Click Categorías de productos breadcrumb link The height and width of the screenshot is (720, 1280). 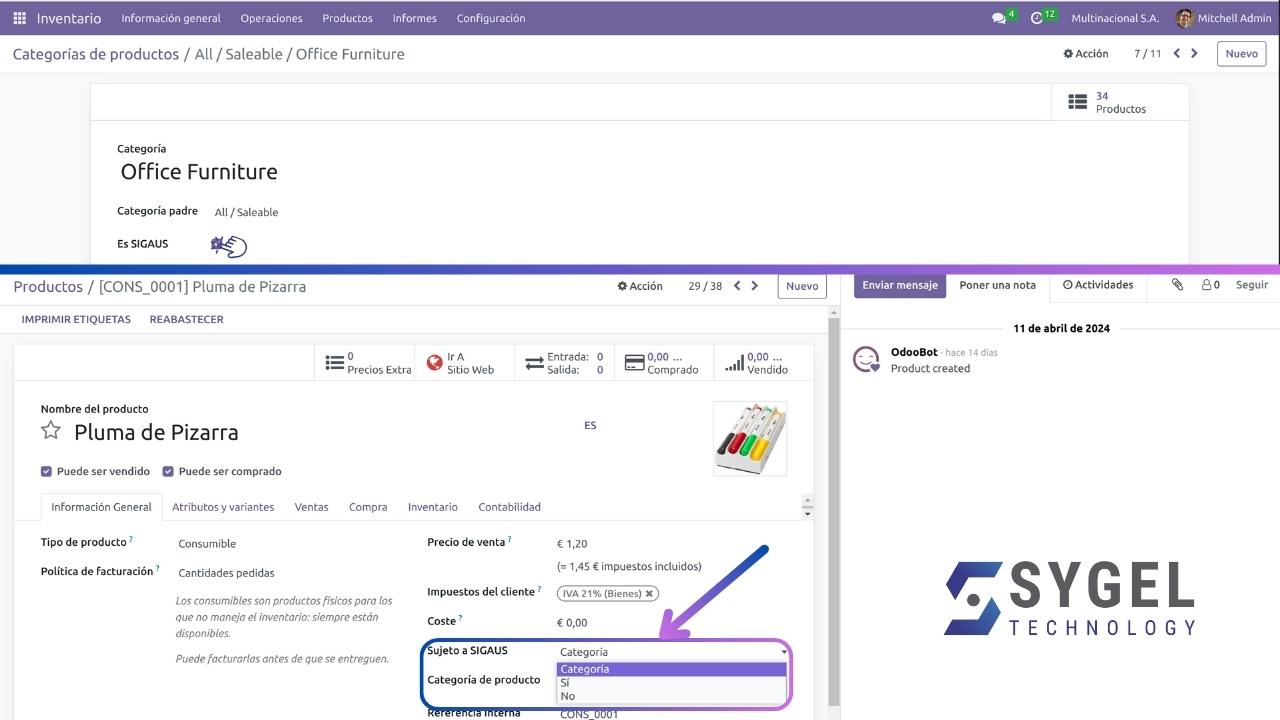(x=96, y=54)
